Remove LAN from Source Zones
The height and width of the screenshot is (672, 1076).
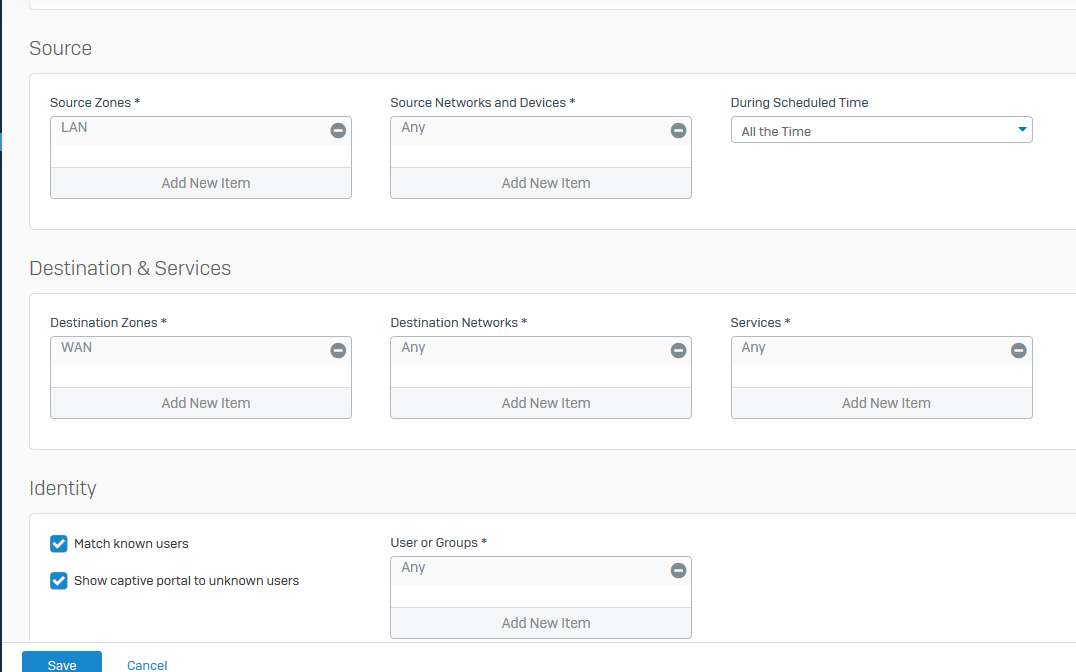(x=338, y=131)
